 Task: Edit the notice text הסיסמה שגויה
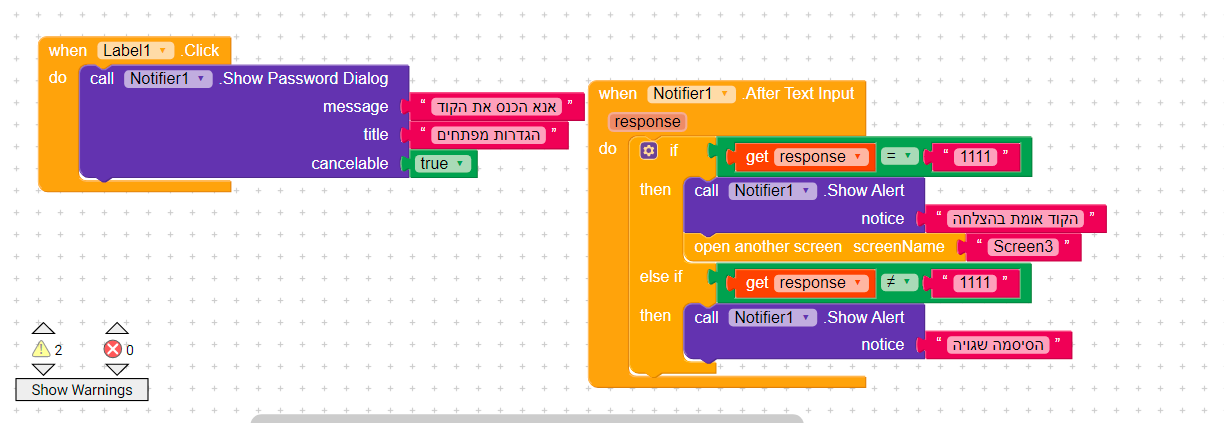tap(999, 345)
